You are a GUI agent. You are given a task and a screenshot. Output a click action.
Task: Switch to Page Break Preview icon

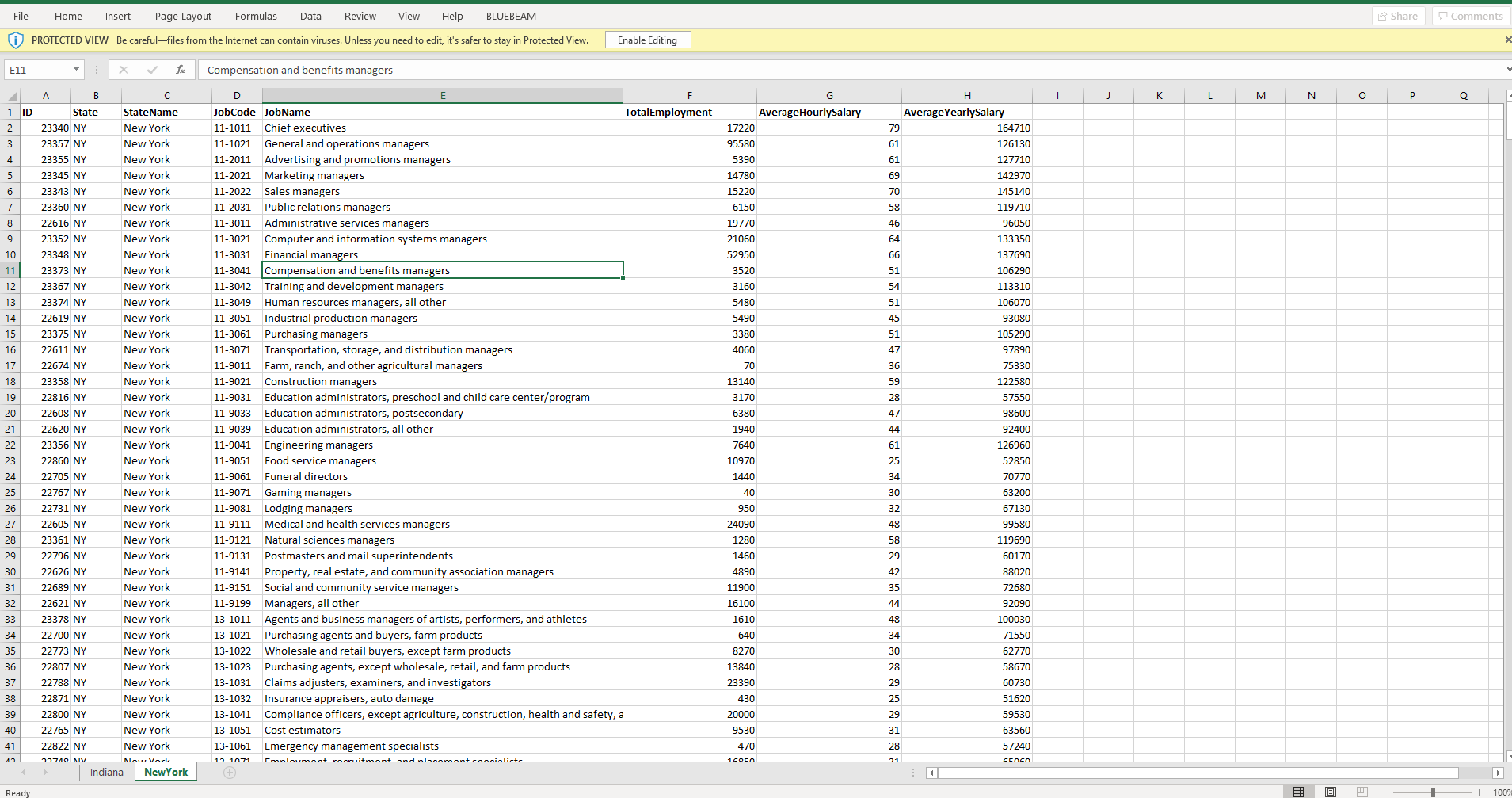pos(1362,792)
